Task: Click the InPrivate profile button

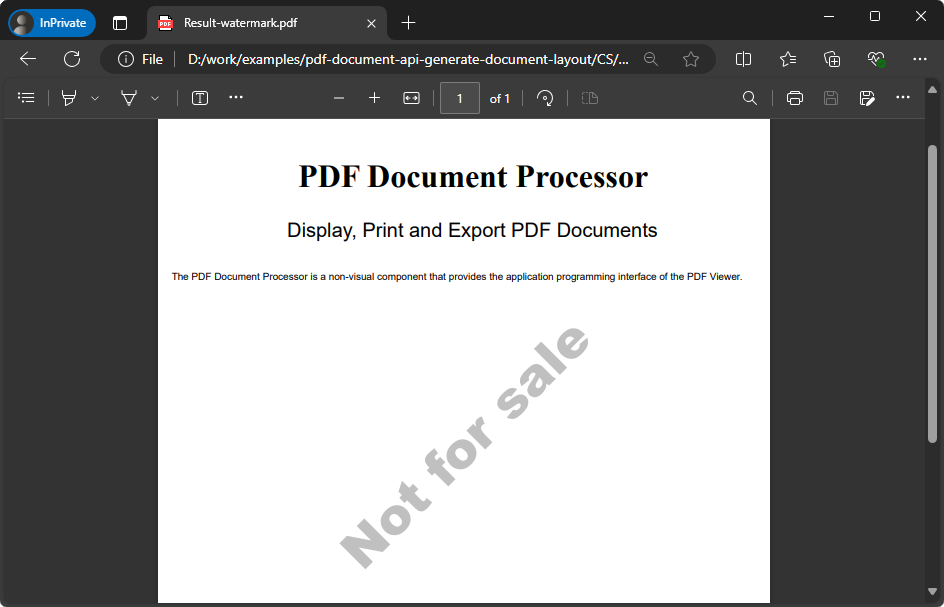Action: tap(52, 23)
